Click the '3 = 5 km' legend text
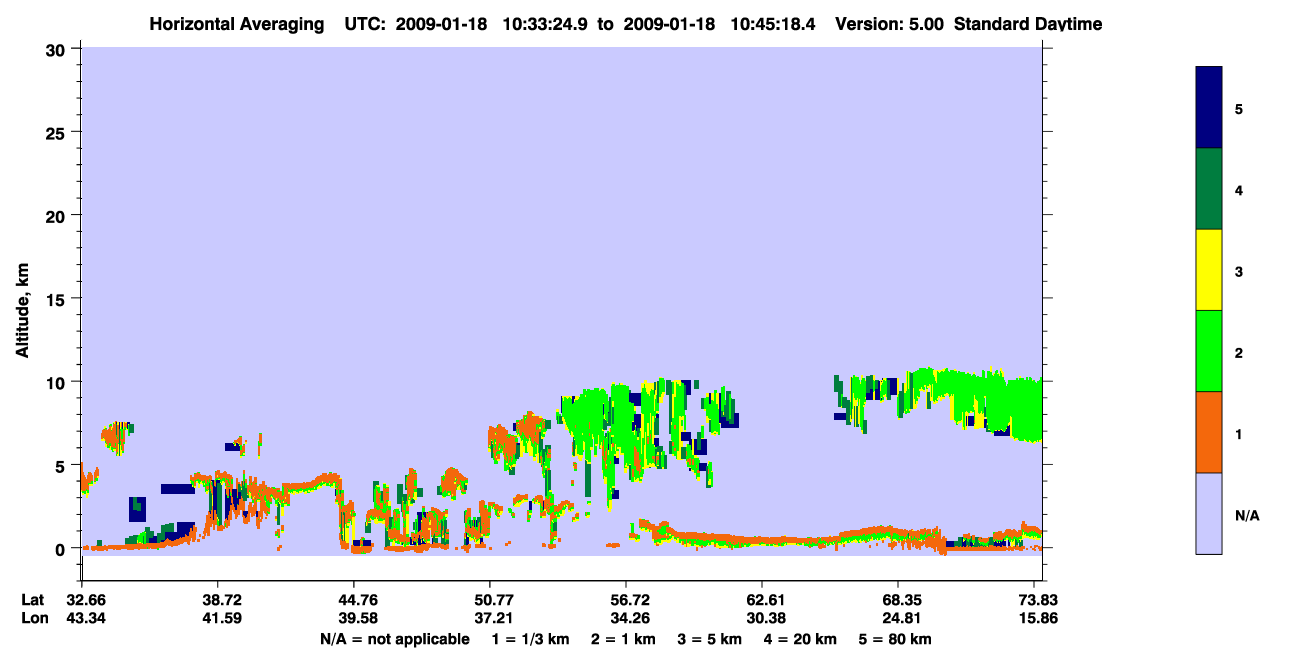 point(709,639)
